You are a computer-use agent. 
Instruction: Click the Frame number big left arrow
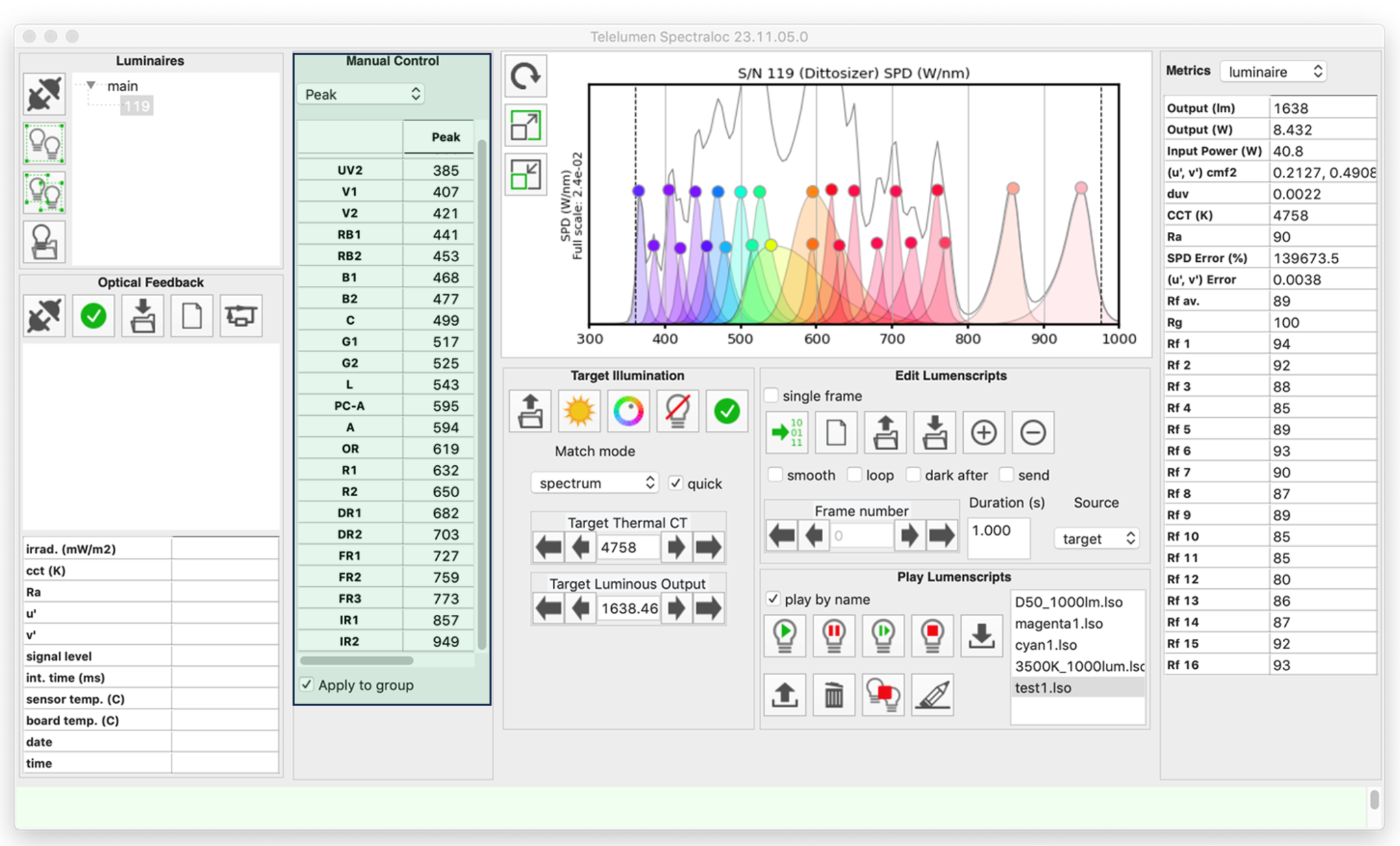[782, 535]
